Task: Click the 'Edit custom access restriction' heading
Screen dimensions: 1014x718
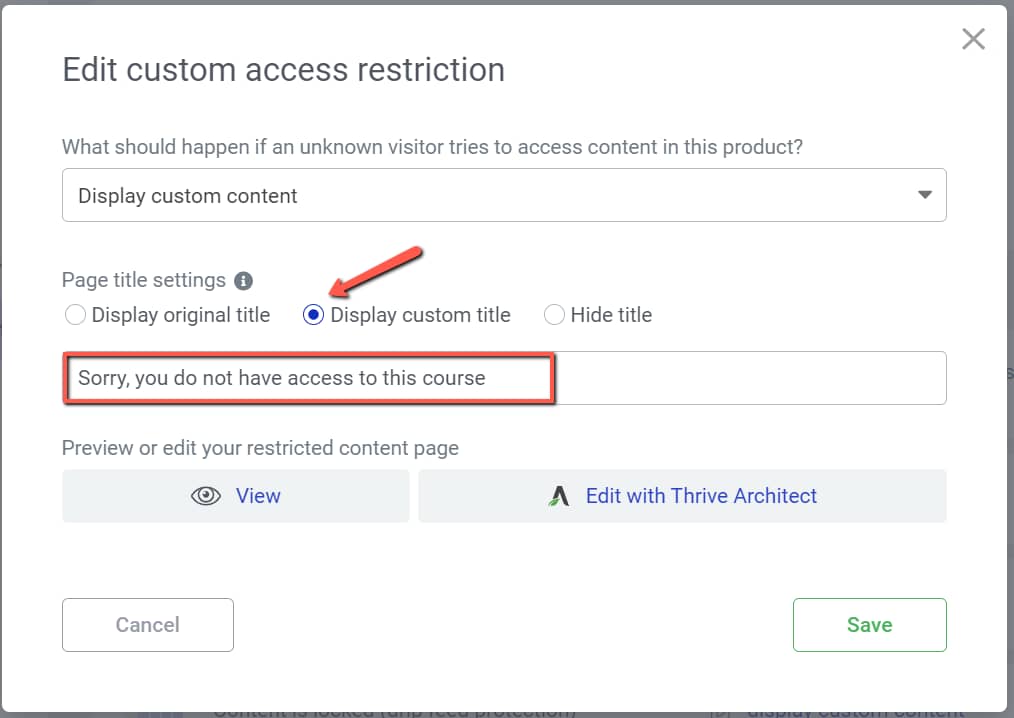Action: click(283, 70)
